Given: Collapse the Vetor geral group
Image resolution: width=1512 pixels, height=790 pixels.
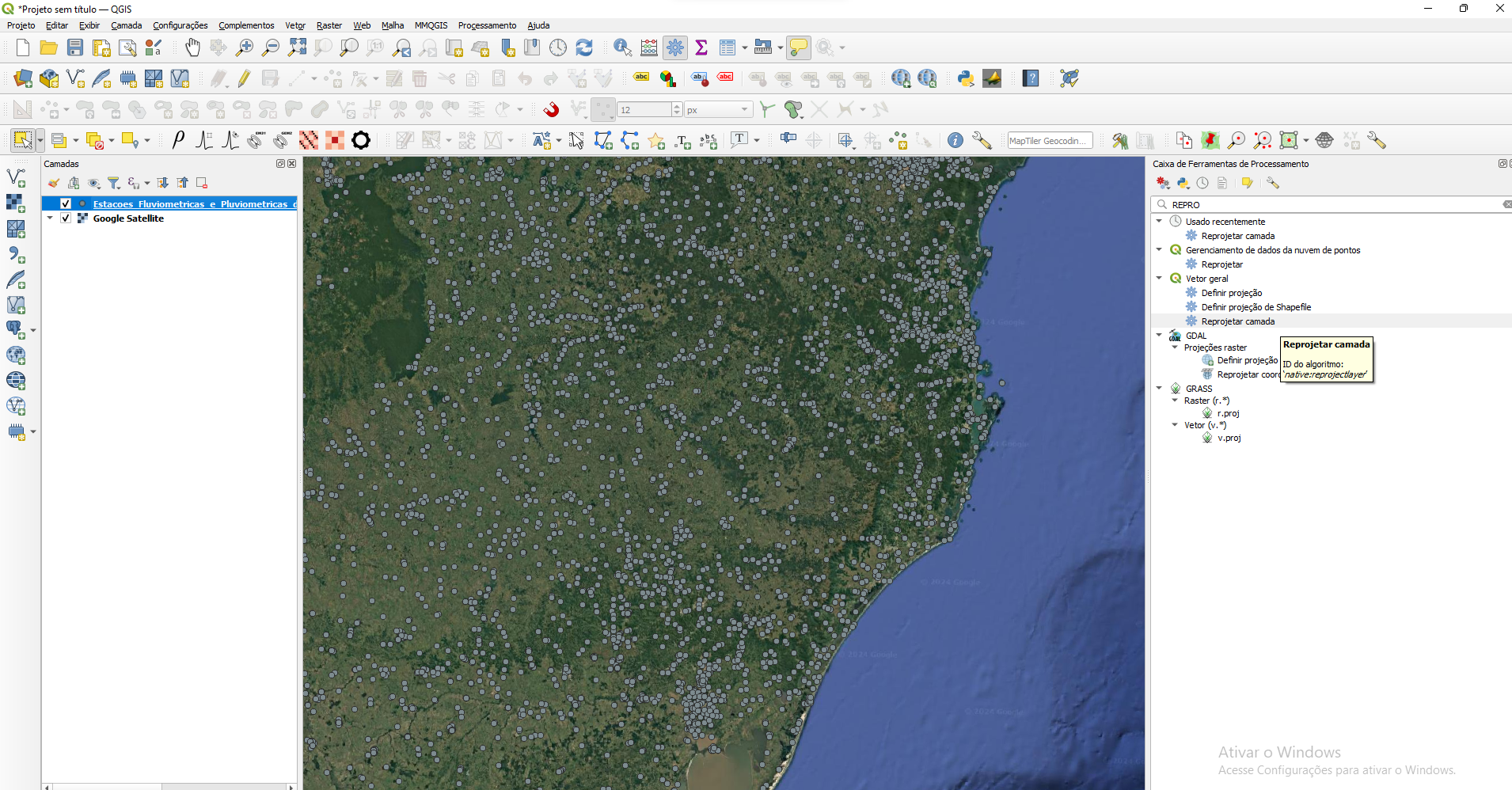Looking at the screenshot, I should tap(1159, 279).
